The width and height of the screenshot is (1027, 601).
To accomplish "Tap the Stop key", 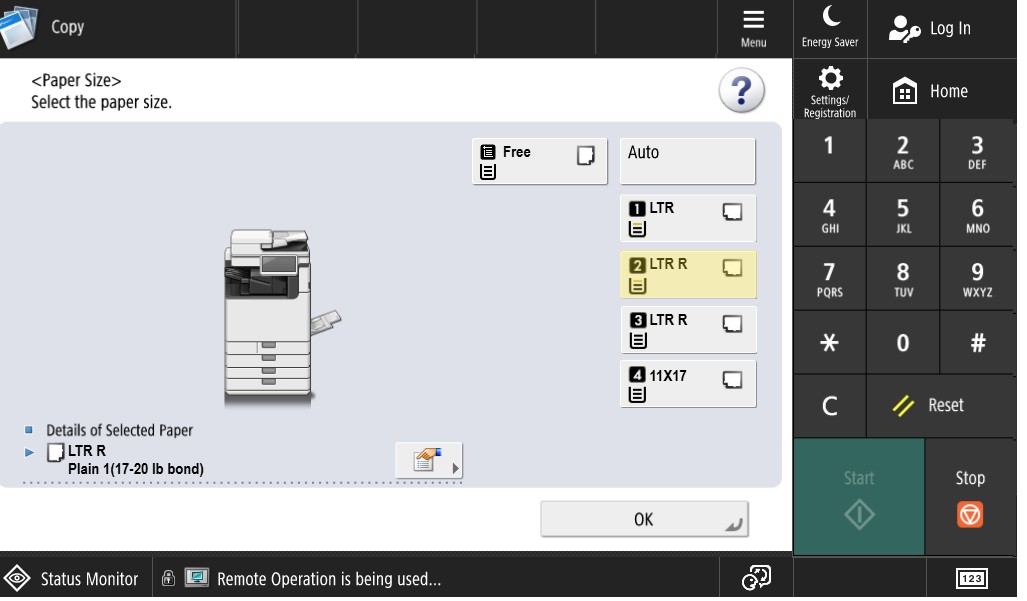I will point(970,497).
